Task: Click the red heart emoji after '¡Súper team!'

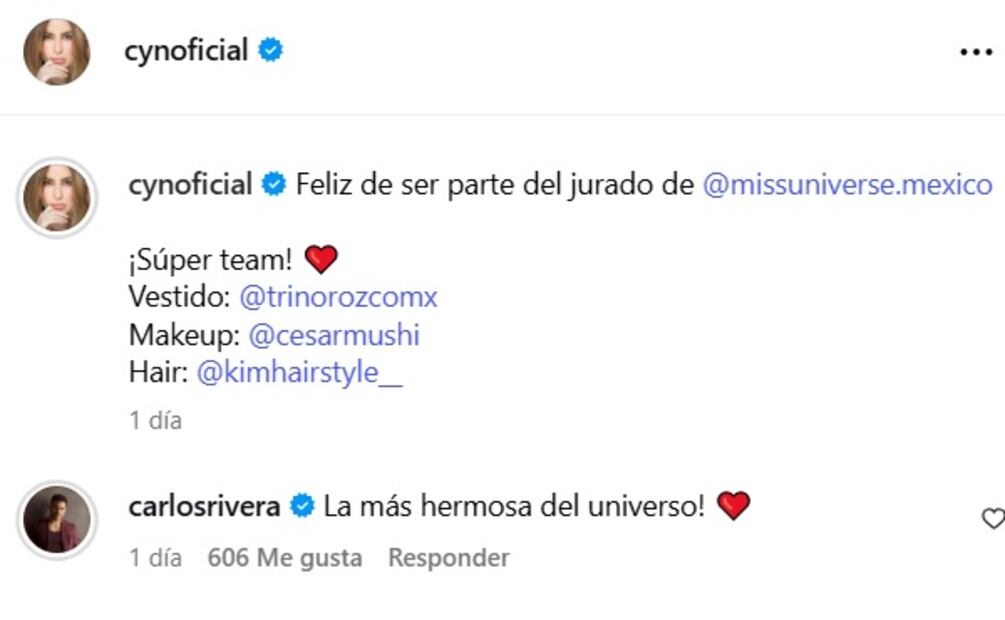Action: pos(321,260)
